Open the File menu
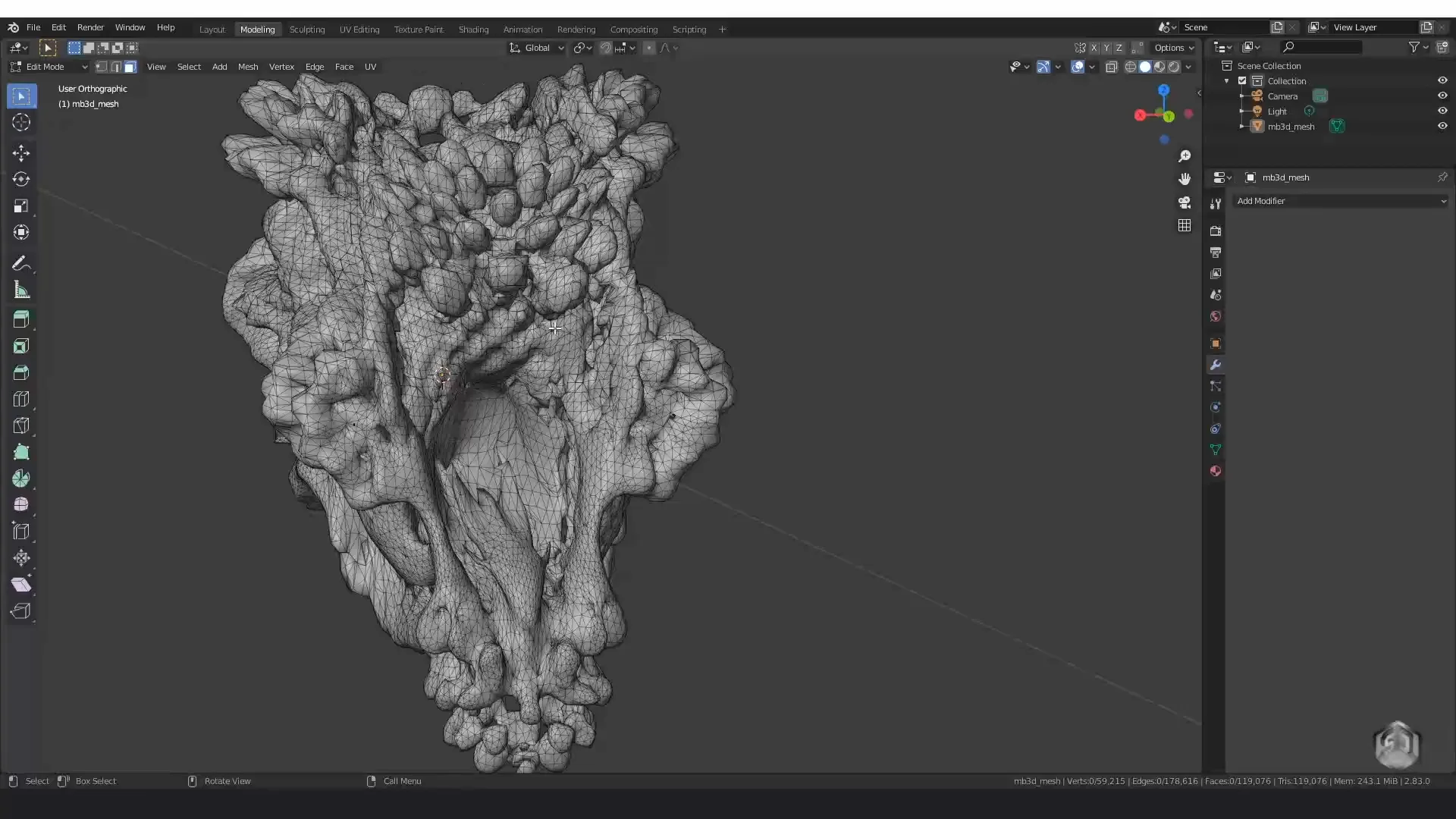 click(33, 27)
